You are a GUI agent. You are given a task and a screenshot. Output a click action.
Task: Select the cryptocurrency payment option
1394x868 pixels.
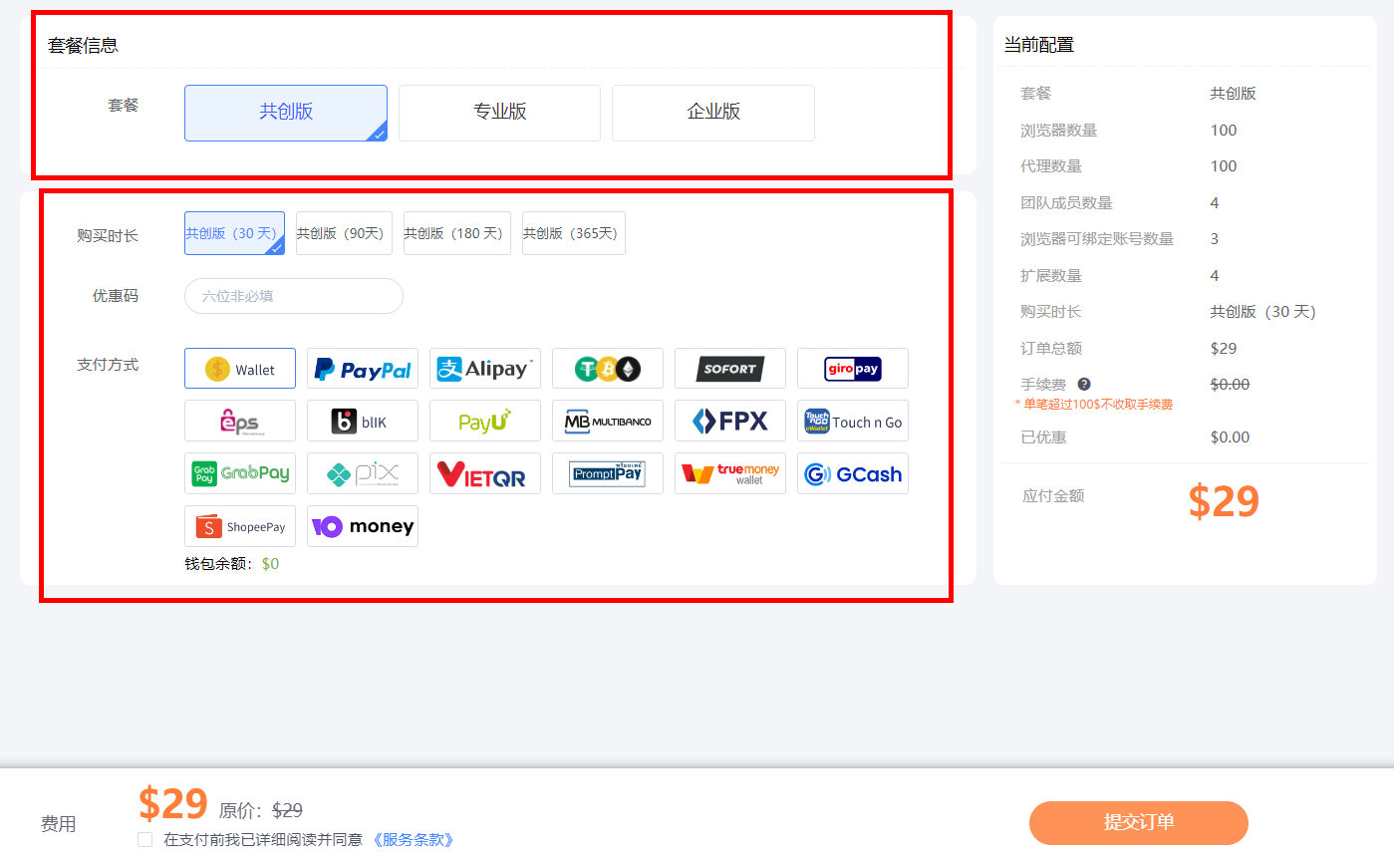click(608, 369)
